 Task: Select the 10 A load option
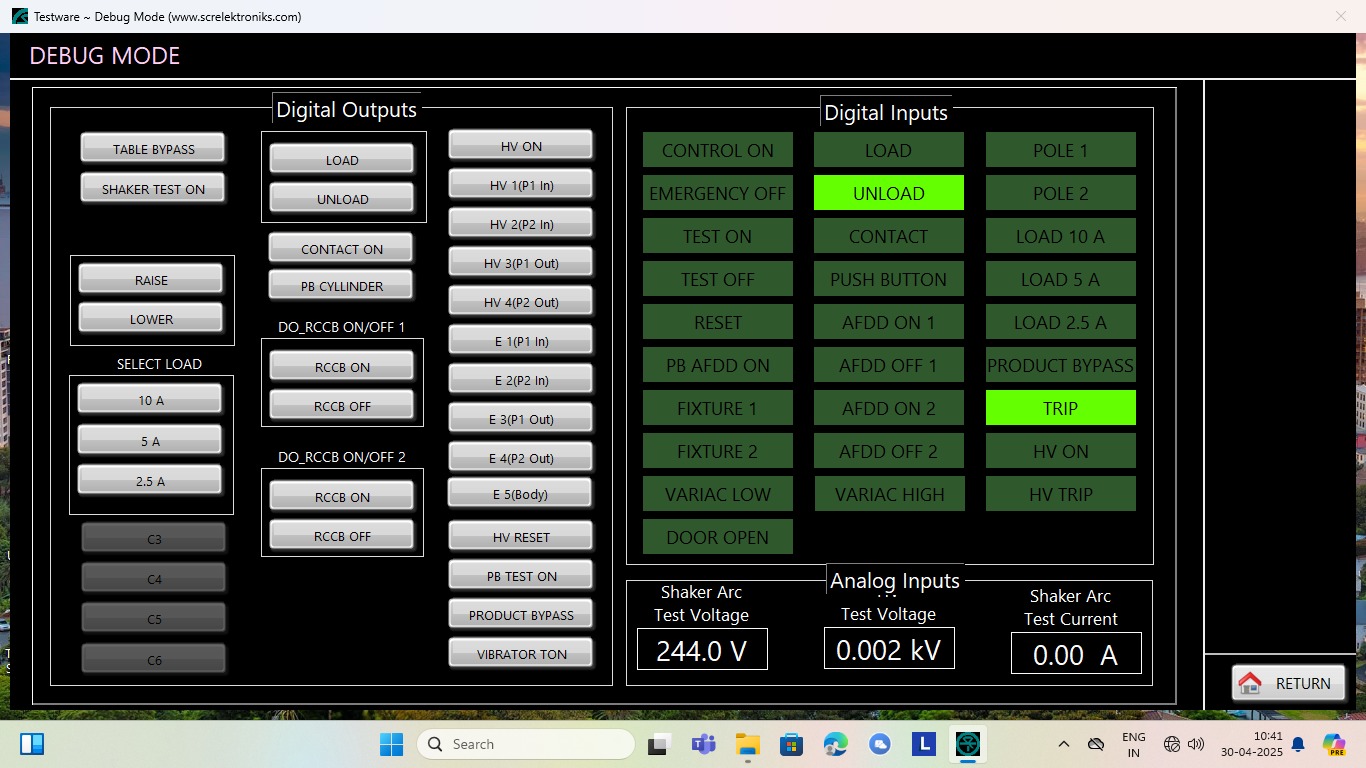click(150, 400)
